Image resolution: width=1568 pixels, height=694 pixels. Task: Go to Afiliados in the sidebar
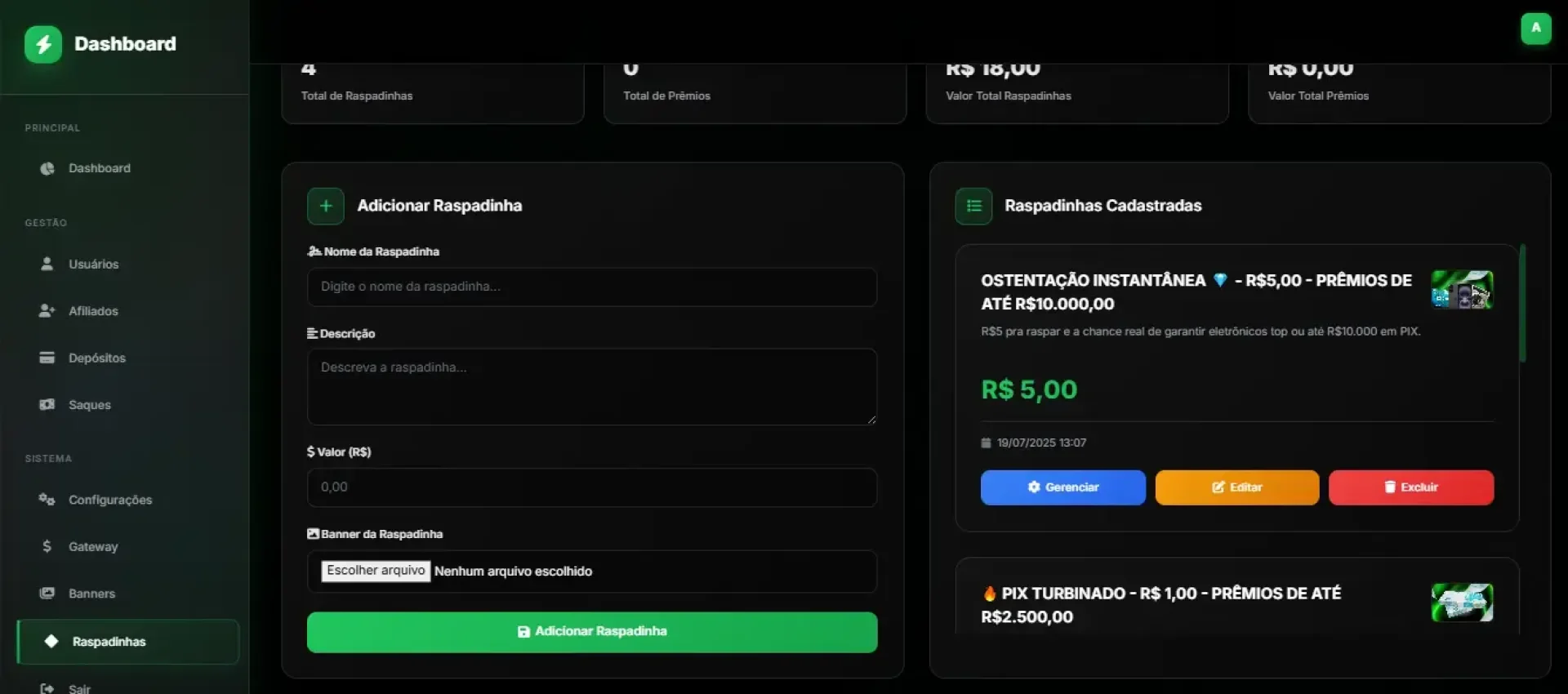click(x=93, y=311)
